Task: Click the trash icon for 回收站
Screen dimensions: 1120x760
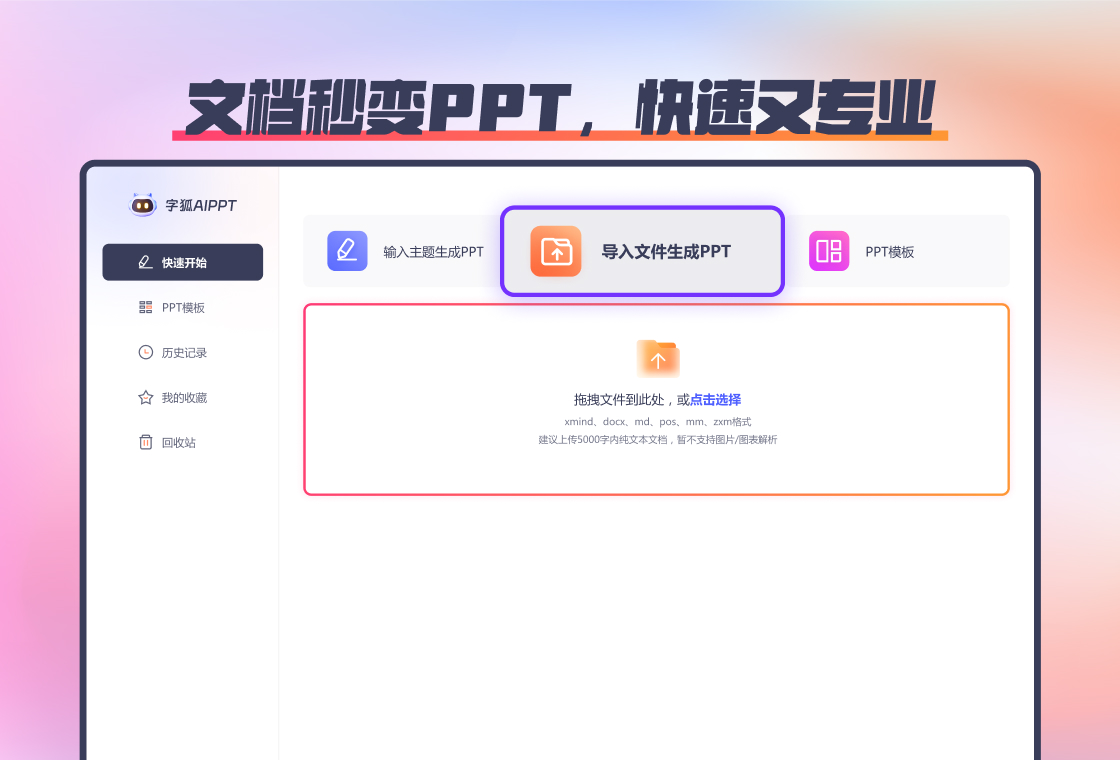Action: click(x=145, y=442)
